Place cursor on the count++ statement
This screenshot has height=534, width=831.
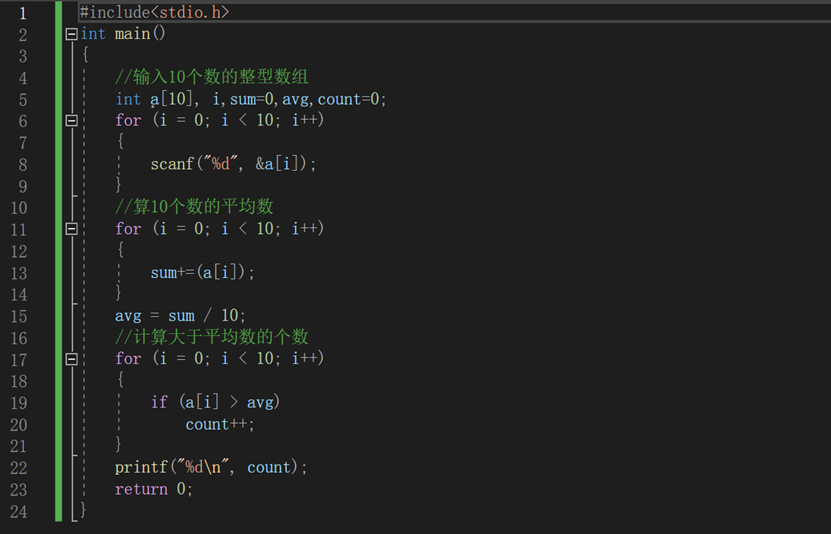click(220, 424)
